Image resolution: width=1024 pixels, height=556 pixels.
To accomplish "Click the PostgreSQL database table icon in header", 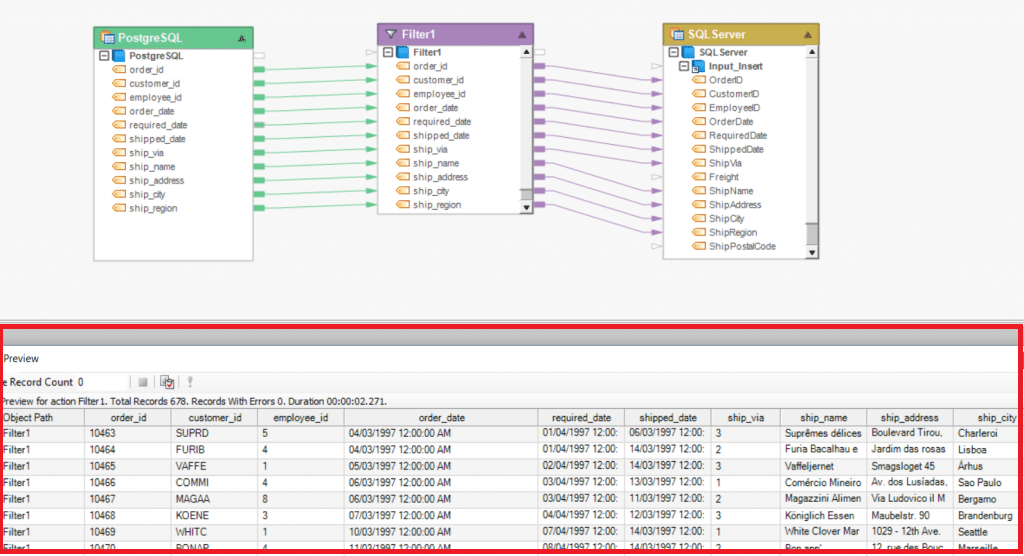I will [107, 37].
